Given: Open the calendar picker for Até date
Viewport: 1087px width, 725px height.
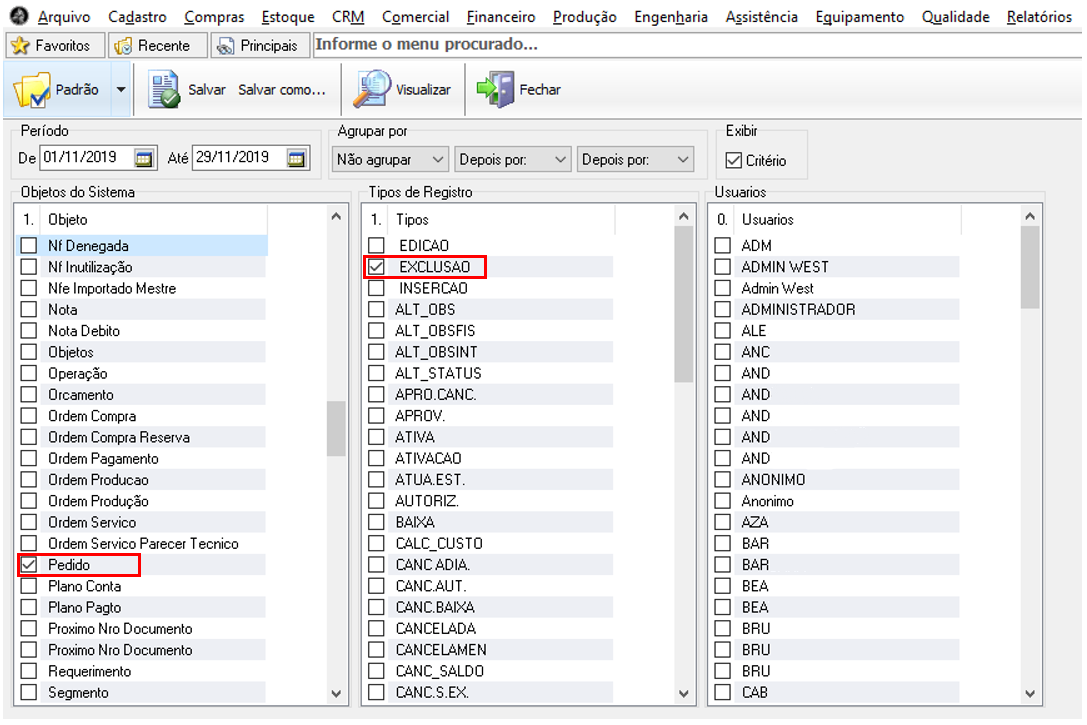Looking at the screenshot, I should click(x=296, y=159).
